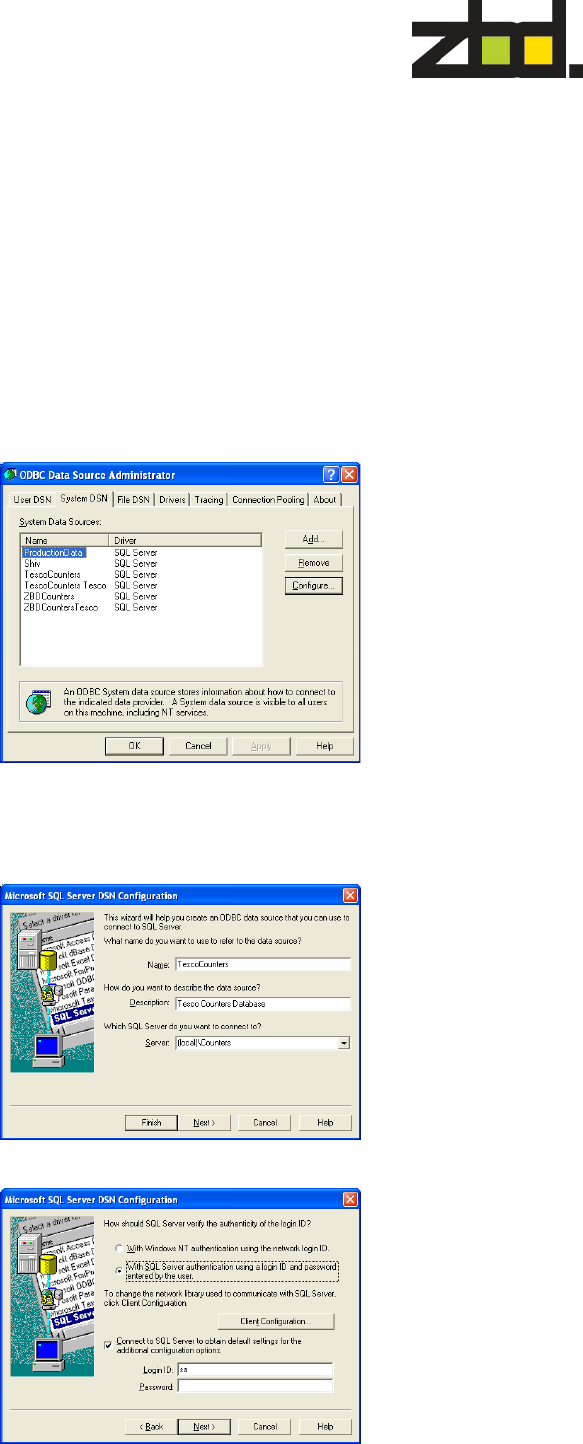Toggle Connect to SQL Server for default settings checkbox

(x=109, y=1344)
